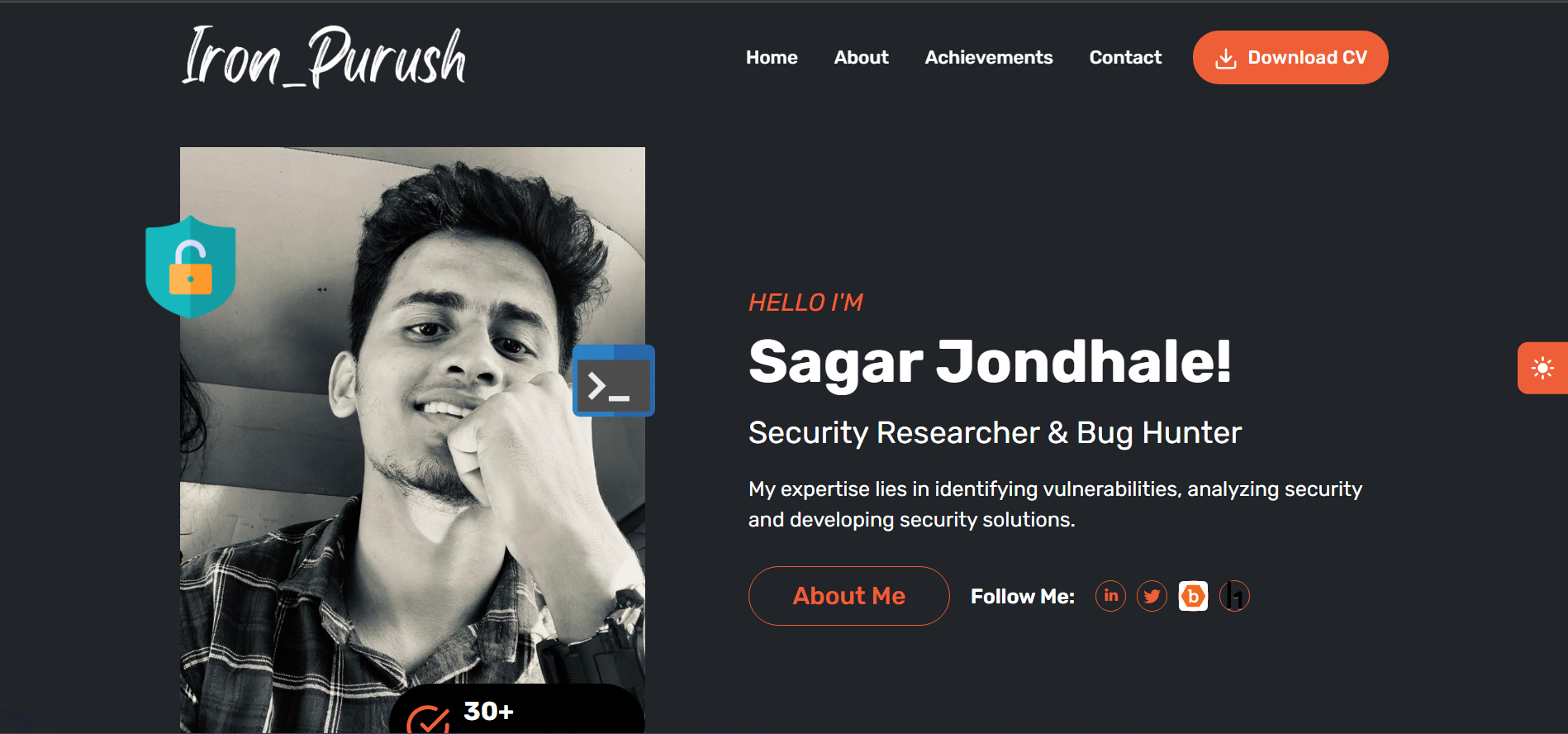The width and height of the screenshot is (1568, 734).
Task: Click the Download CV button
Action: point(1290,58)
